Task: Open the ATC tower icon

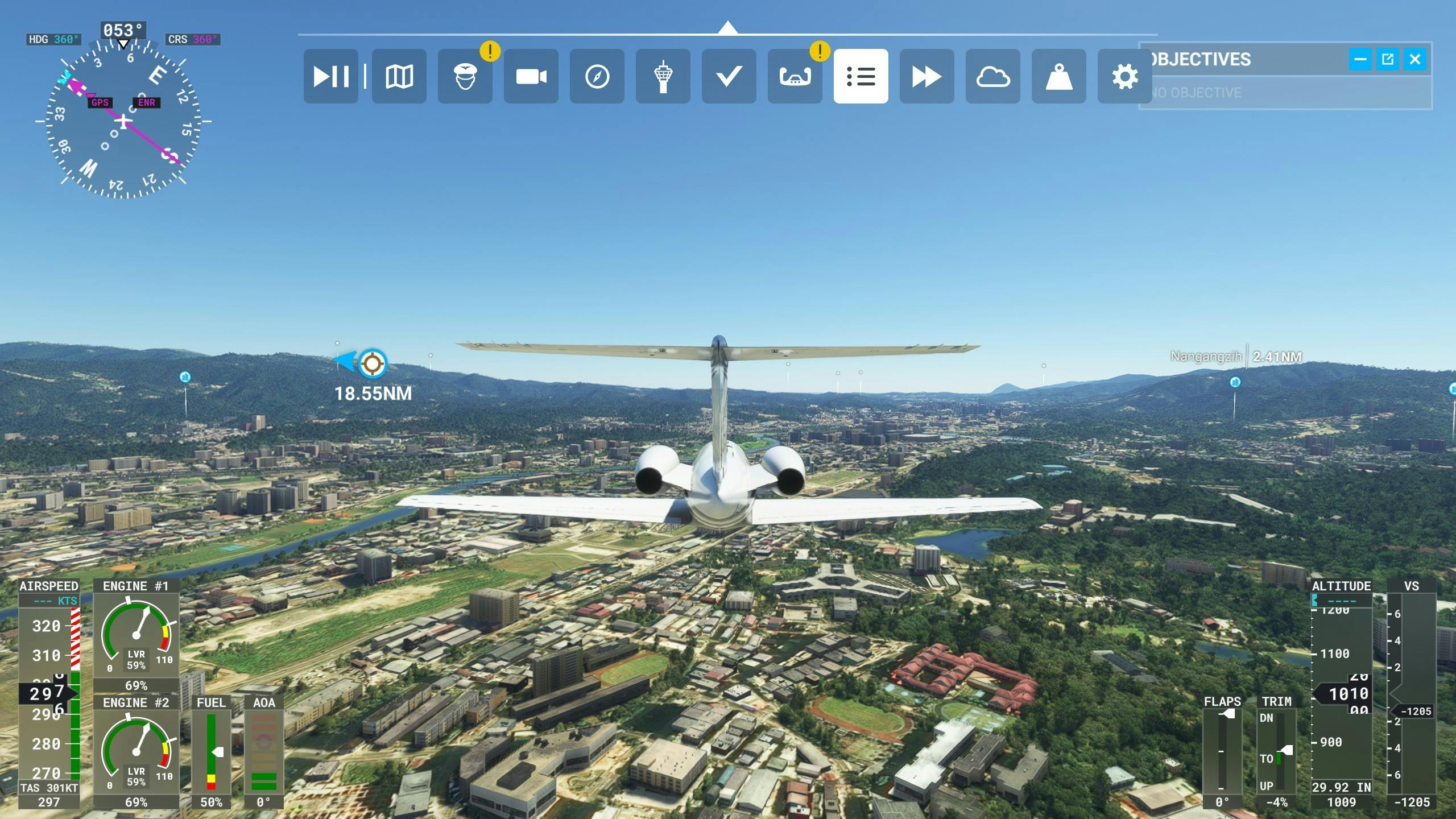Action: click(663, 76)
